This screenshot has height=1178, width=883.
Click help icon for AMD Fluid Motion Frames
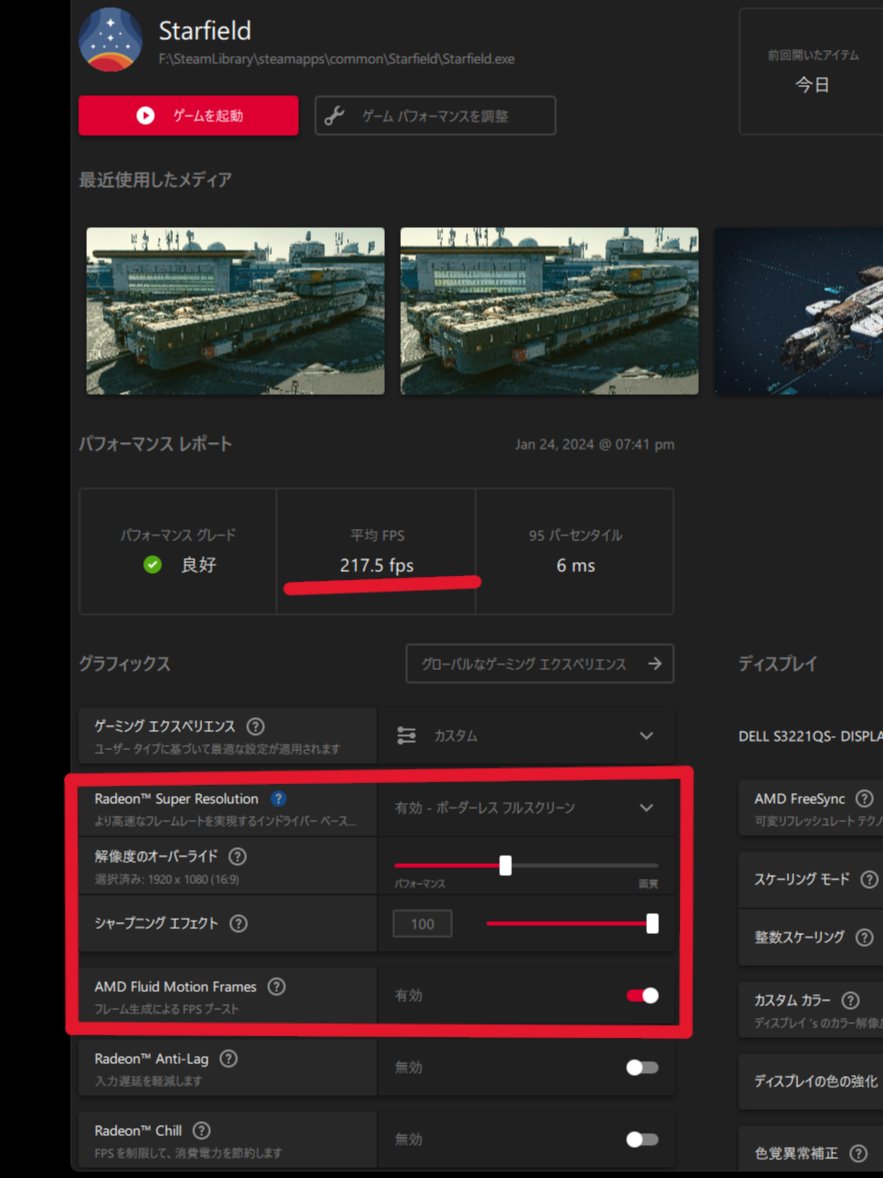(x=277, y=986)
